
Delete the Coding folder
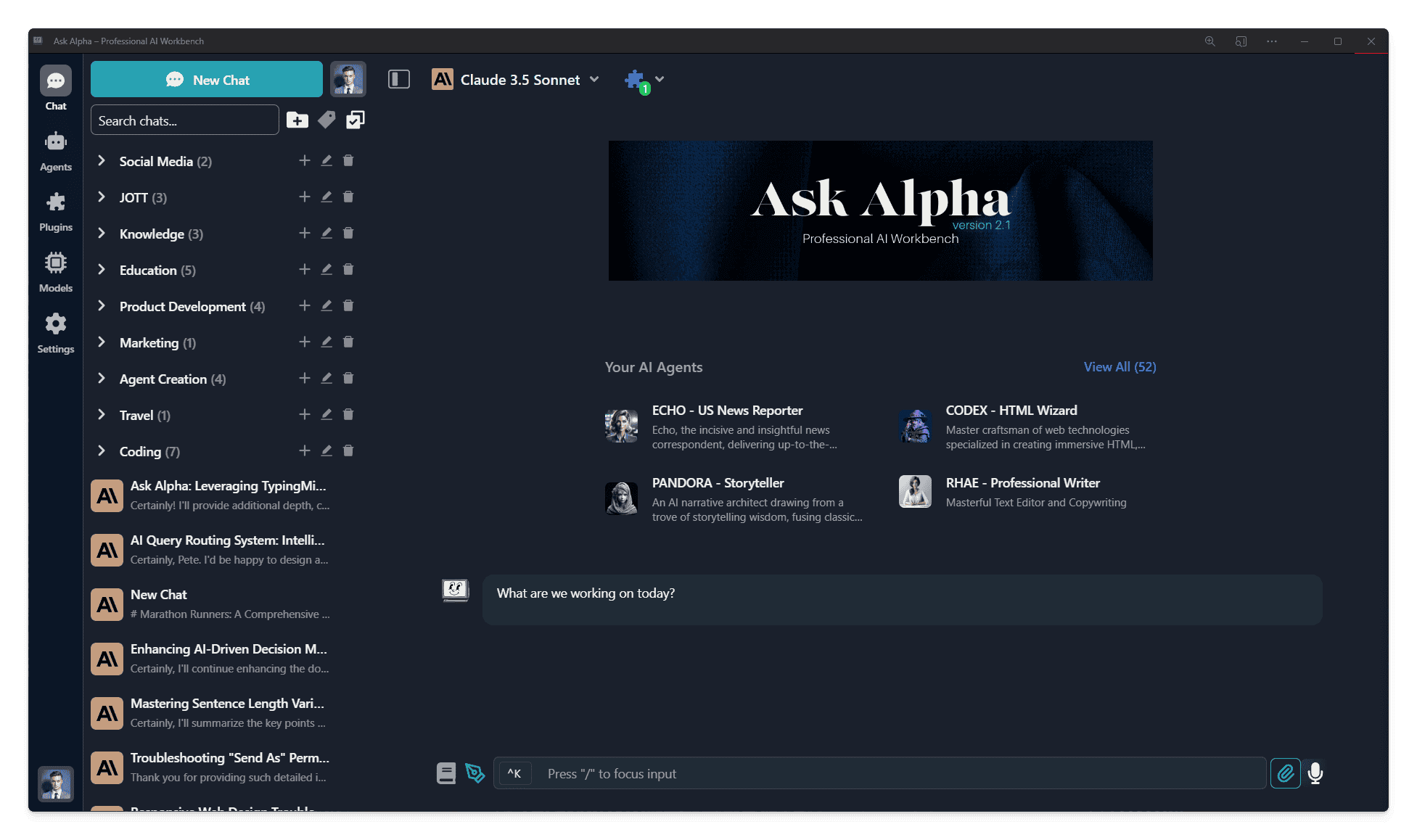coord(348,450)
